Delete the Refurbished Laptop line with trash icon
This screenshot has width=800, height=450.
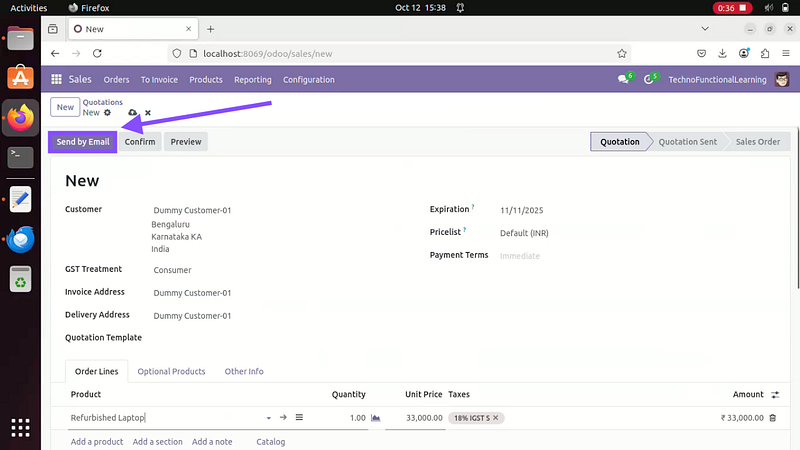[x=772, y=418]
